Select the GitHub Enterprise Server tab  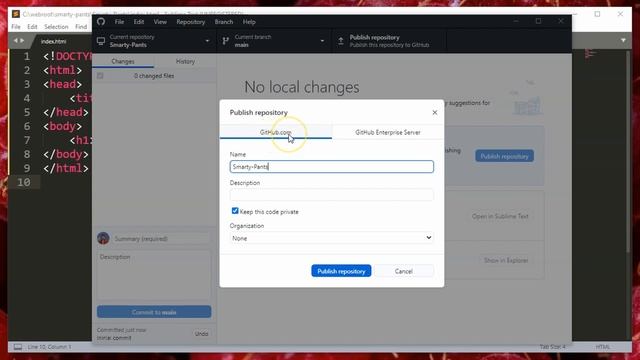click(388, 132)
